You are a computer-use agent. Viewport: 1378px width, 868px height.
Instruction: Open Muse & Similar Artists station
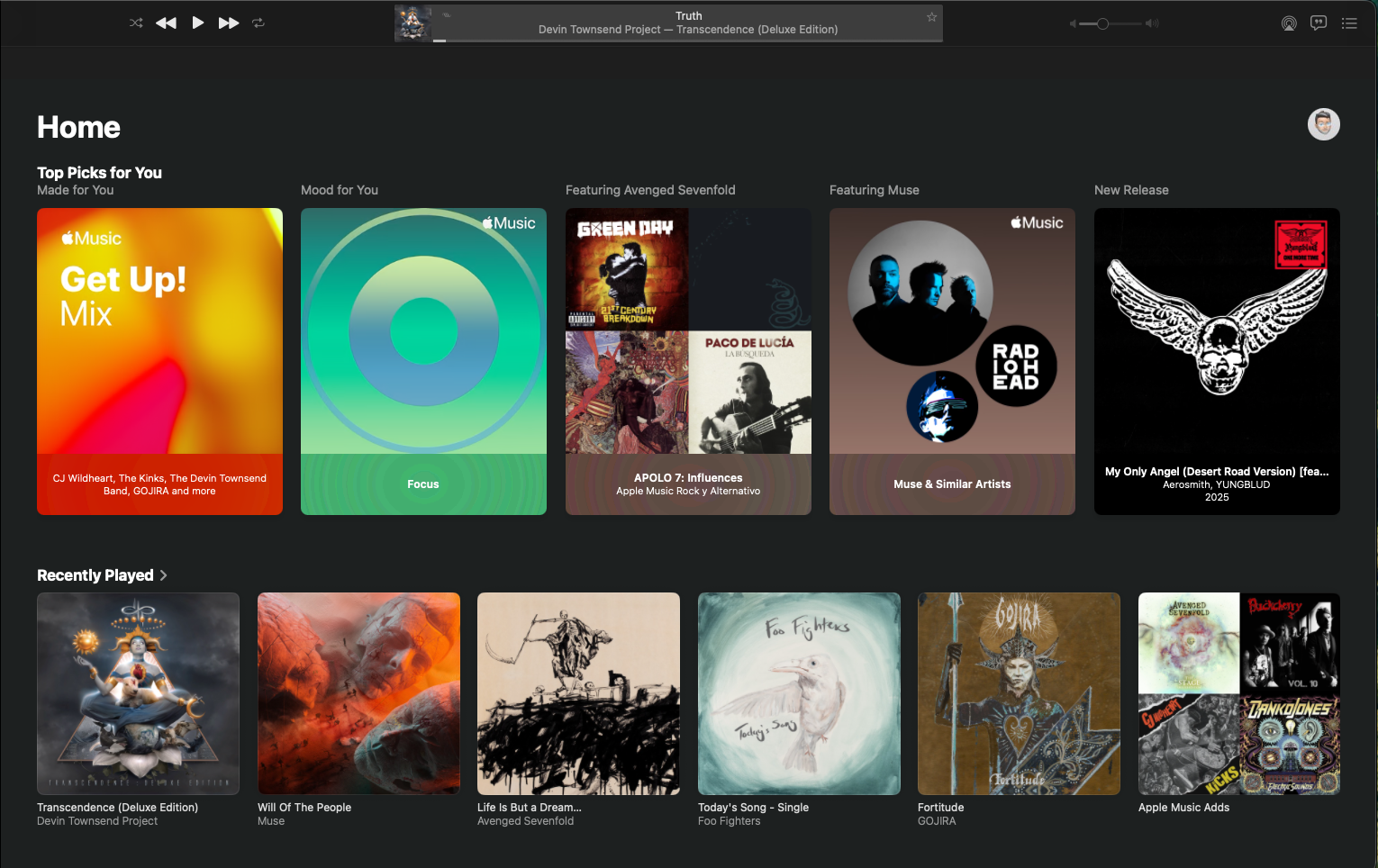click(952, 361)
